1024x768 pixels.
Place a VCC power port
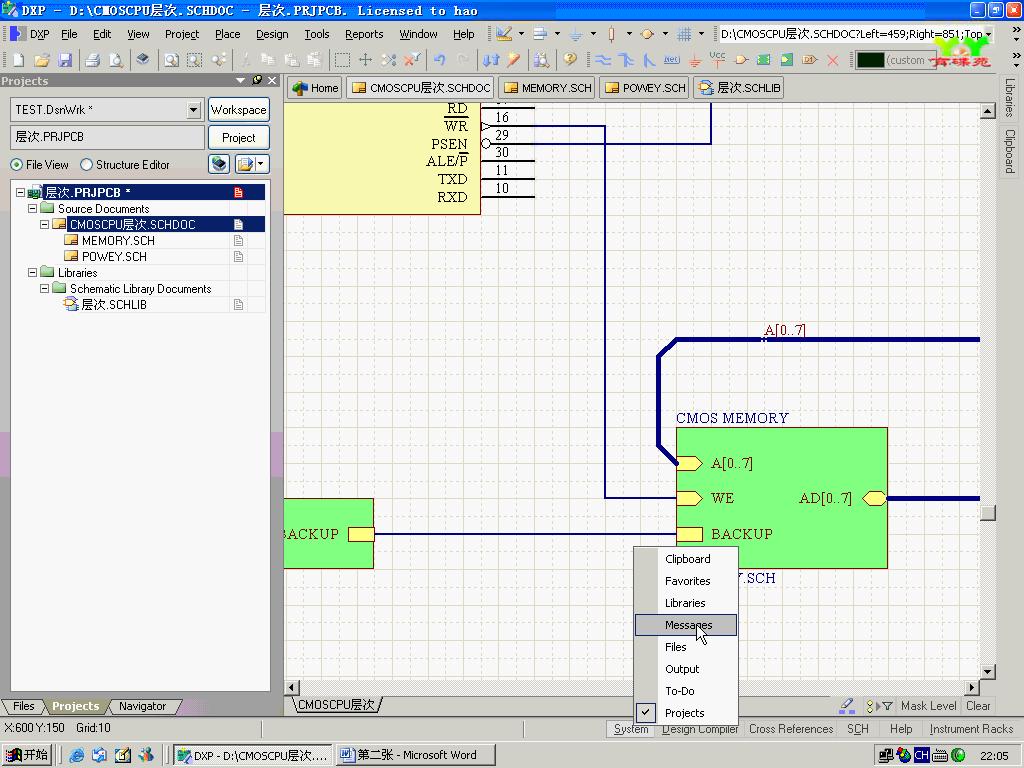click(717, 60)
